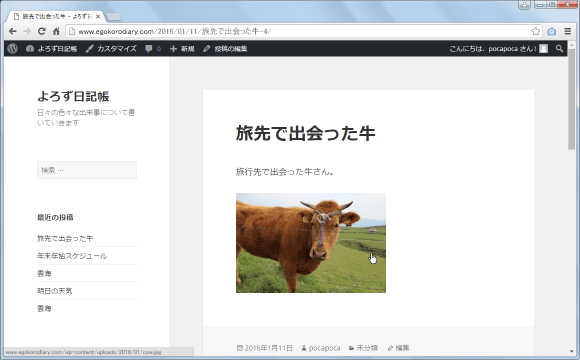Open the comments bubble in admin bar
Viewport: 580px width, 360px height.
click(x=153, y=48)
